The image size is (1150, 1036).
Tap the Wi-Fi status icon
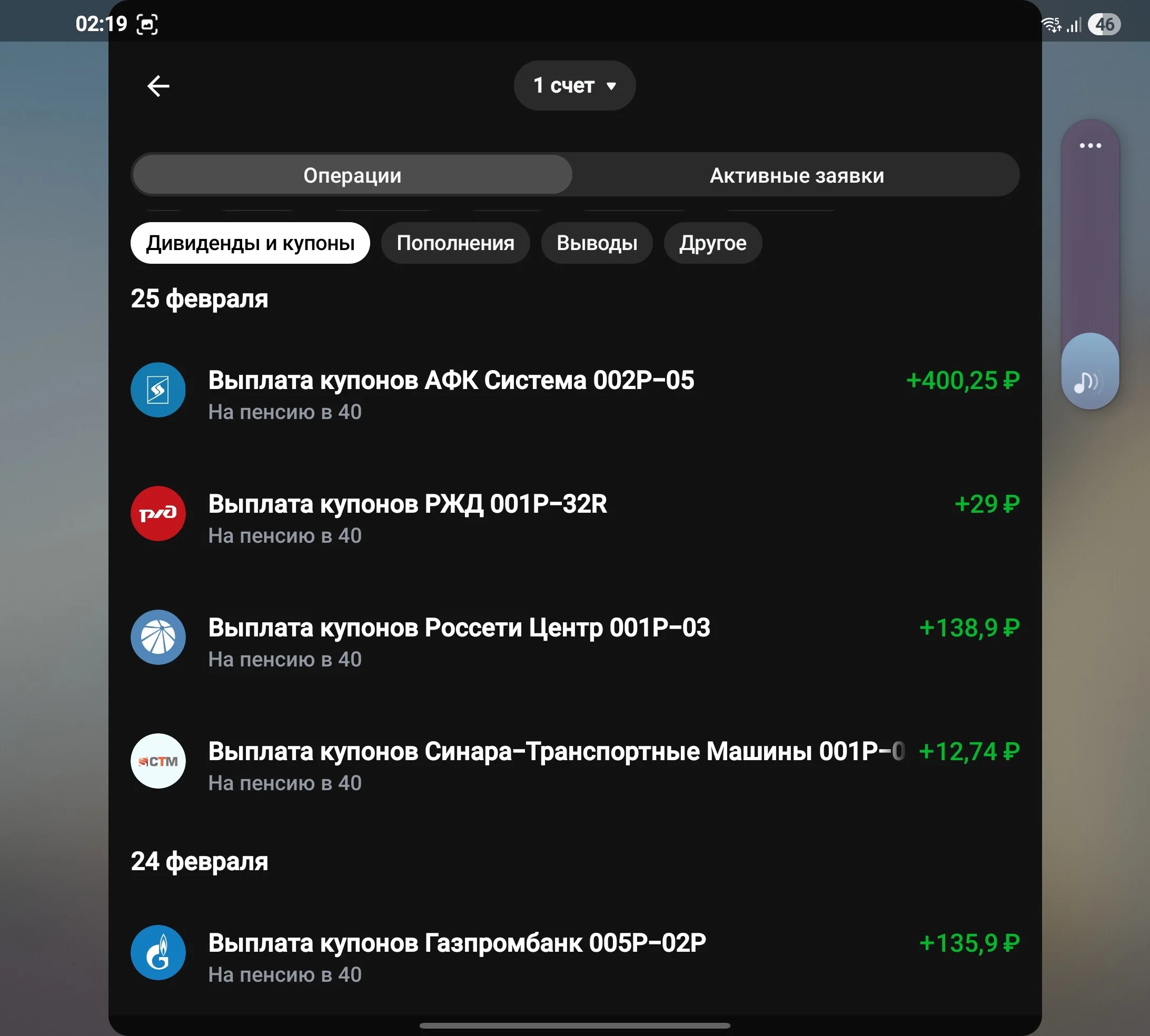pyautogui.click(x=1051, y=24)
